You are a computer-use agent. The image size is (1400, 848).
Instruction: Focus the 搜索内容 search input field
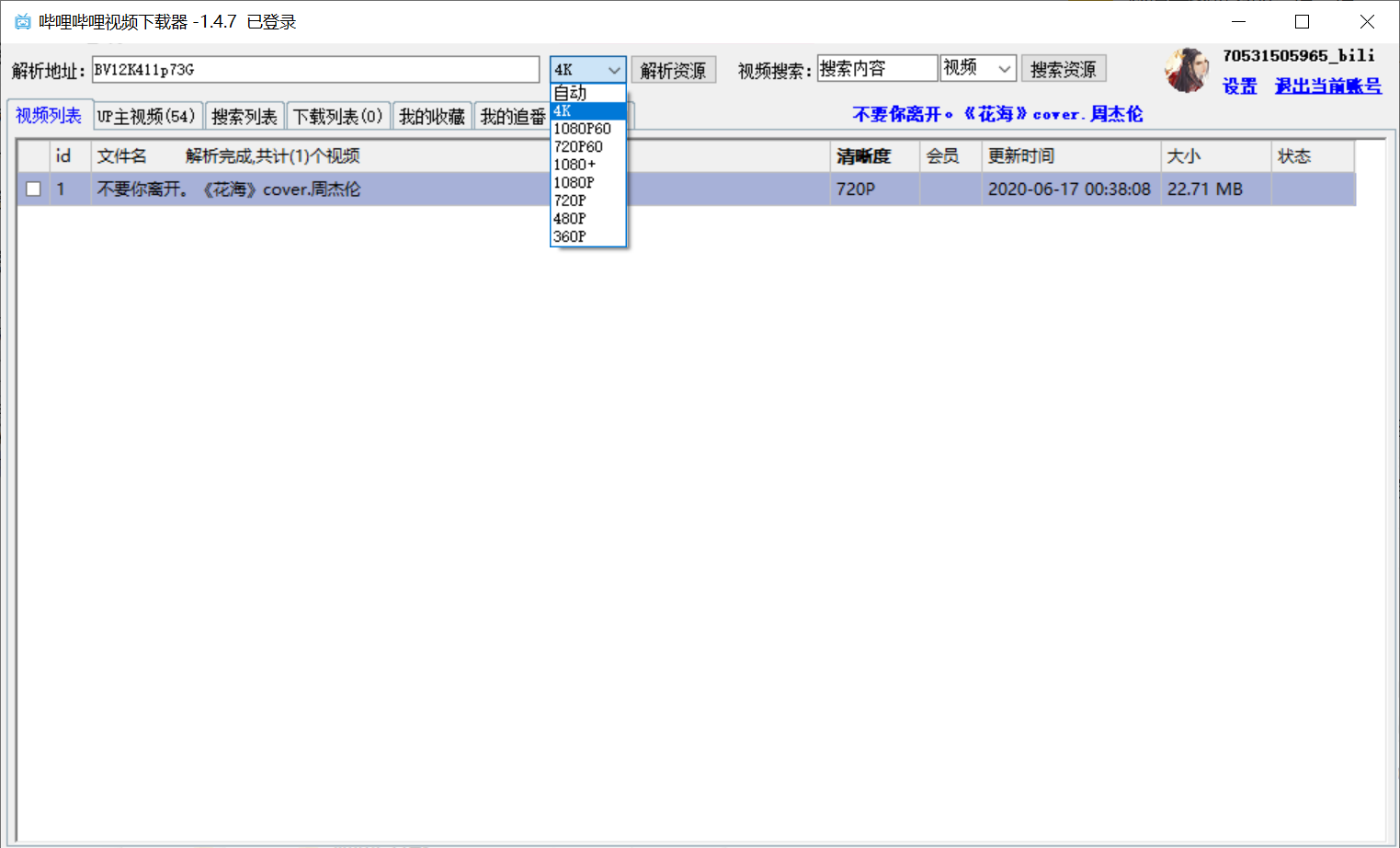[877, 68]
